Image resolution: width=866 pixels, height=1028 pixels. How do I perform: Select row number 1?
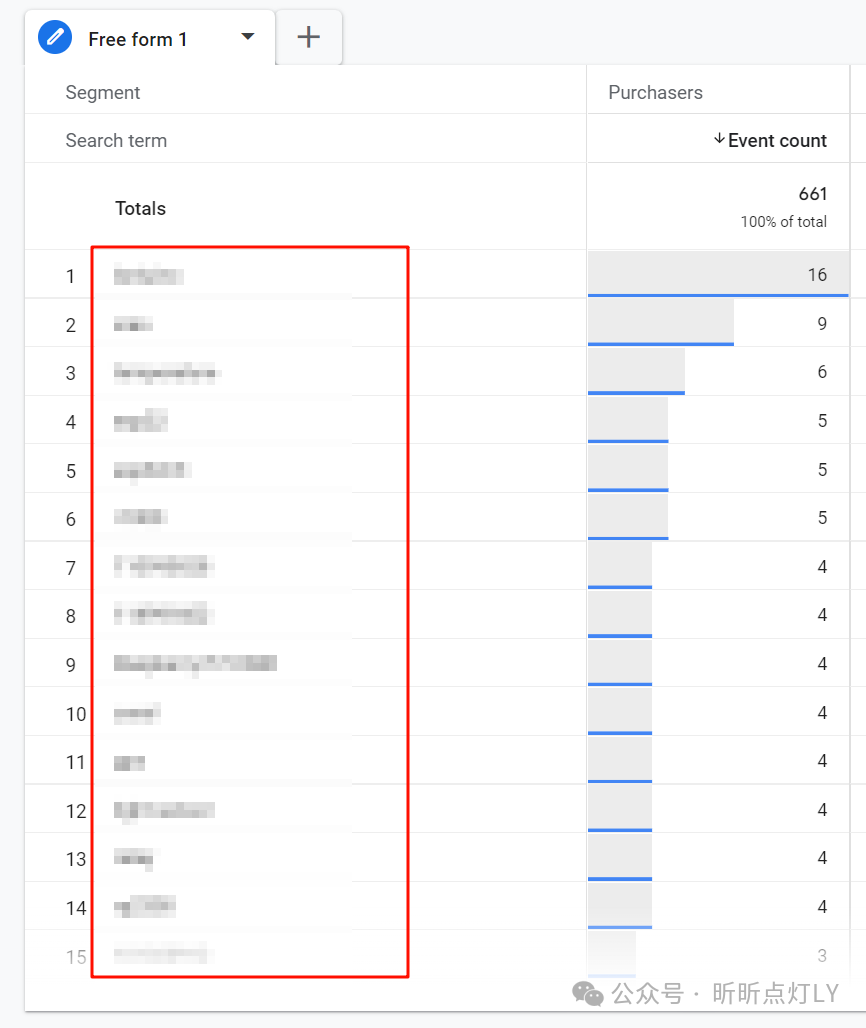click(70, 277)
